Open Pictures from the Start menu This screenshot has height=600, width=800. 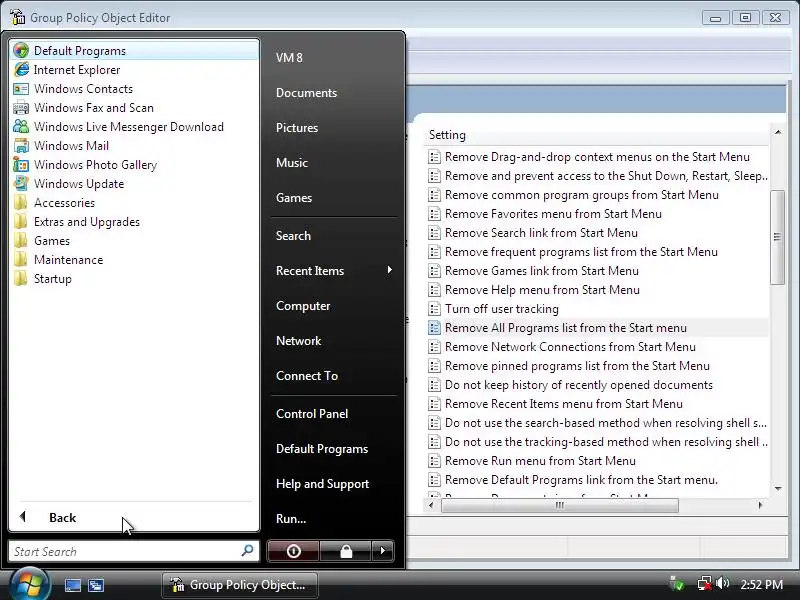pos(297,128)
